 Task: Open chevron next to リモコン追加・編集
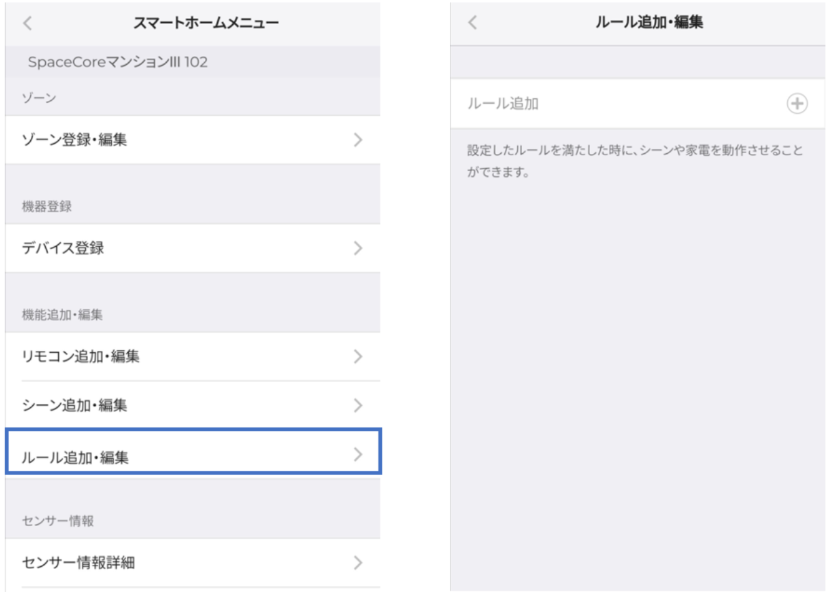(x=358, y=356)
